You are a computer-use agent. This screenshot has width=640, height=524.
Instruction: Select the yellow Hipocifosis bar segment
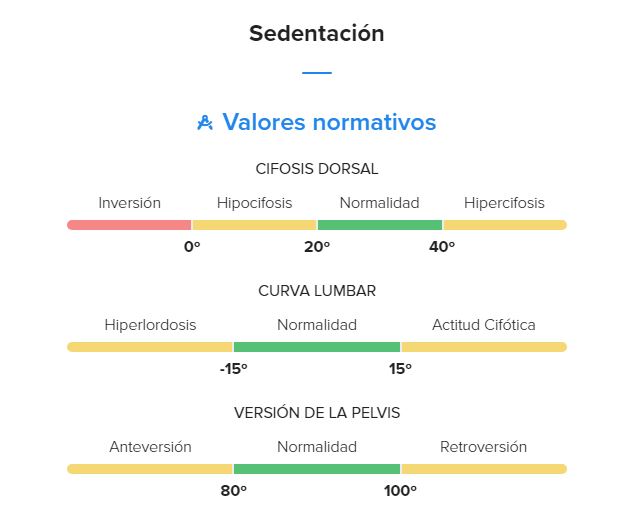click(x=254, y=225)
